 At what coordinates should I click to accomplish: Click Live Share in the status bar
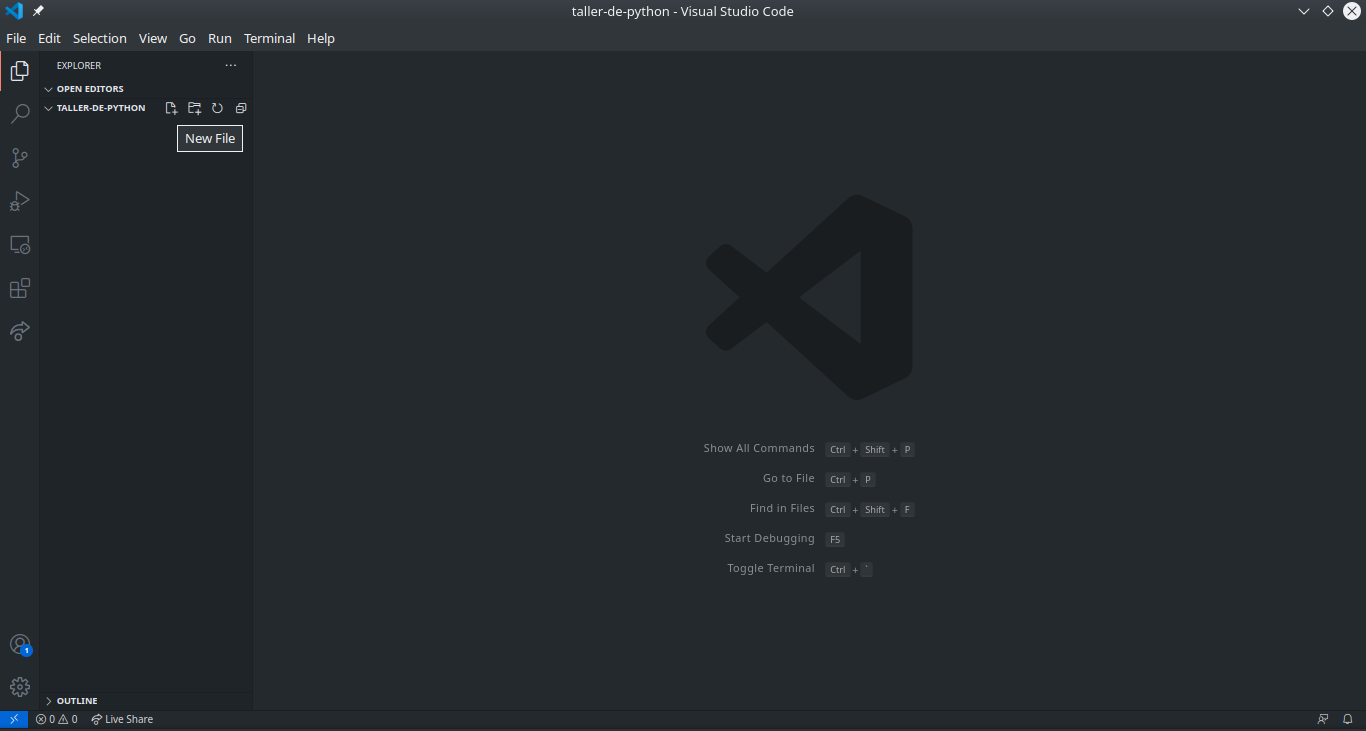pos(122,719)
